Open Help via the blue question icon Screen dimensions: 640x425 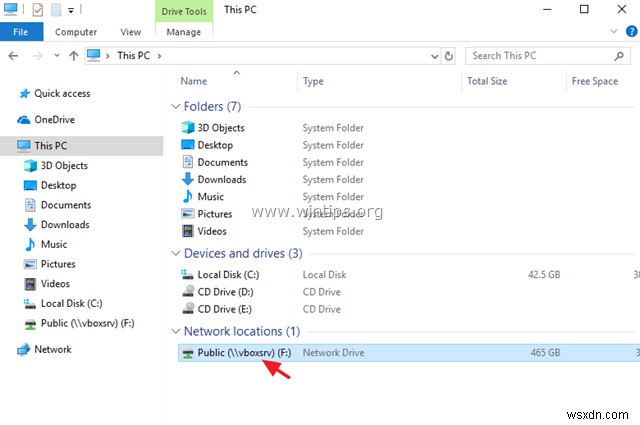[631, 31]
